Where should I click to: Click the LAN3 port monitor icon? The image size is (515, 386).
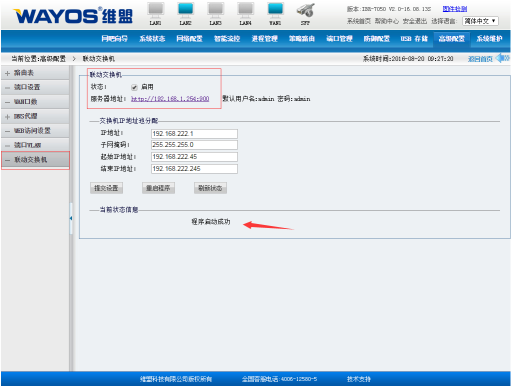click(x=216, y=10)
